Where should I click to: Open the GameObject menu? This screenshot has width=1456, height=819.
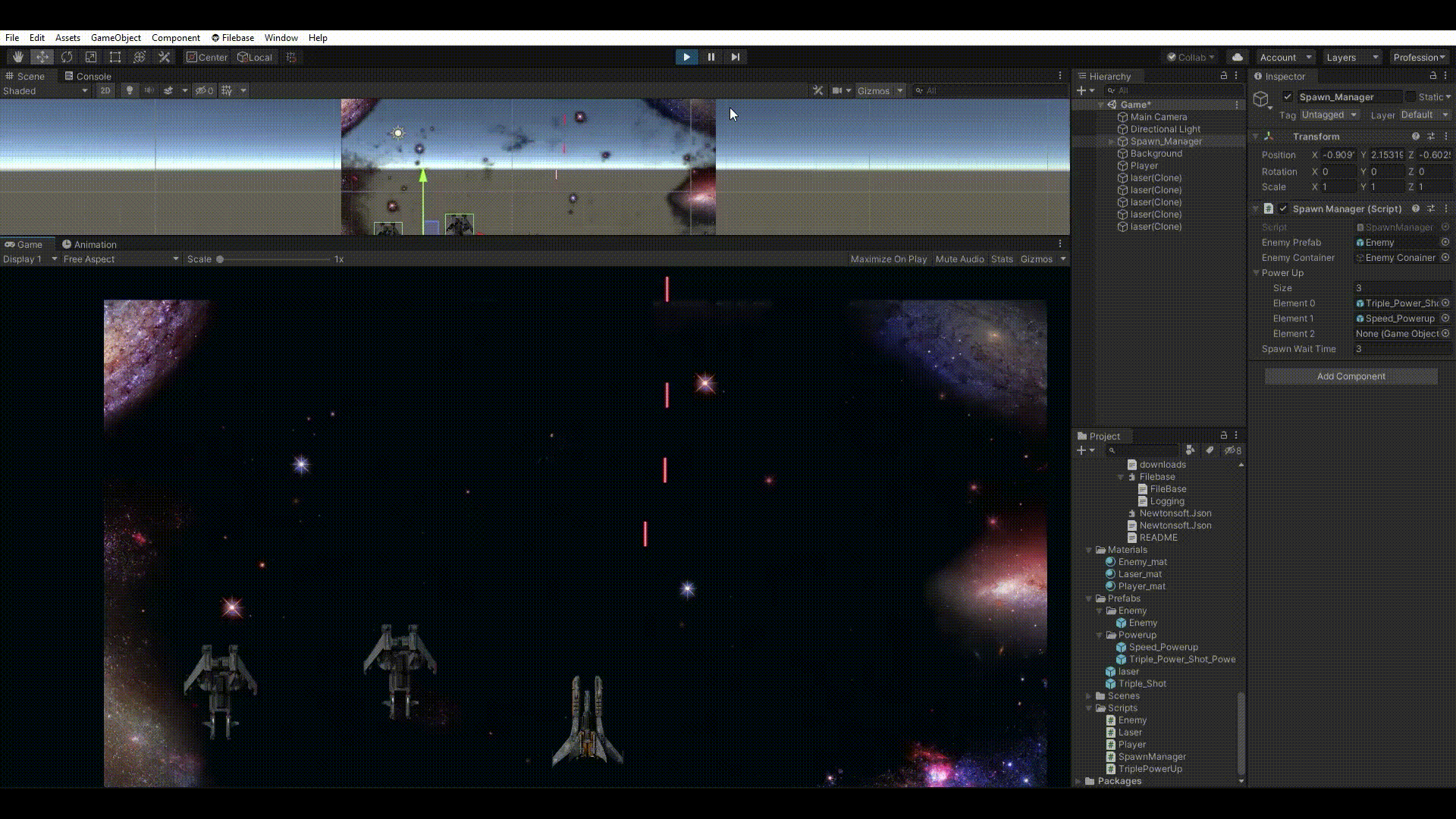pos(115,37)
